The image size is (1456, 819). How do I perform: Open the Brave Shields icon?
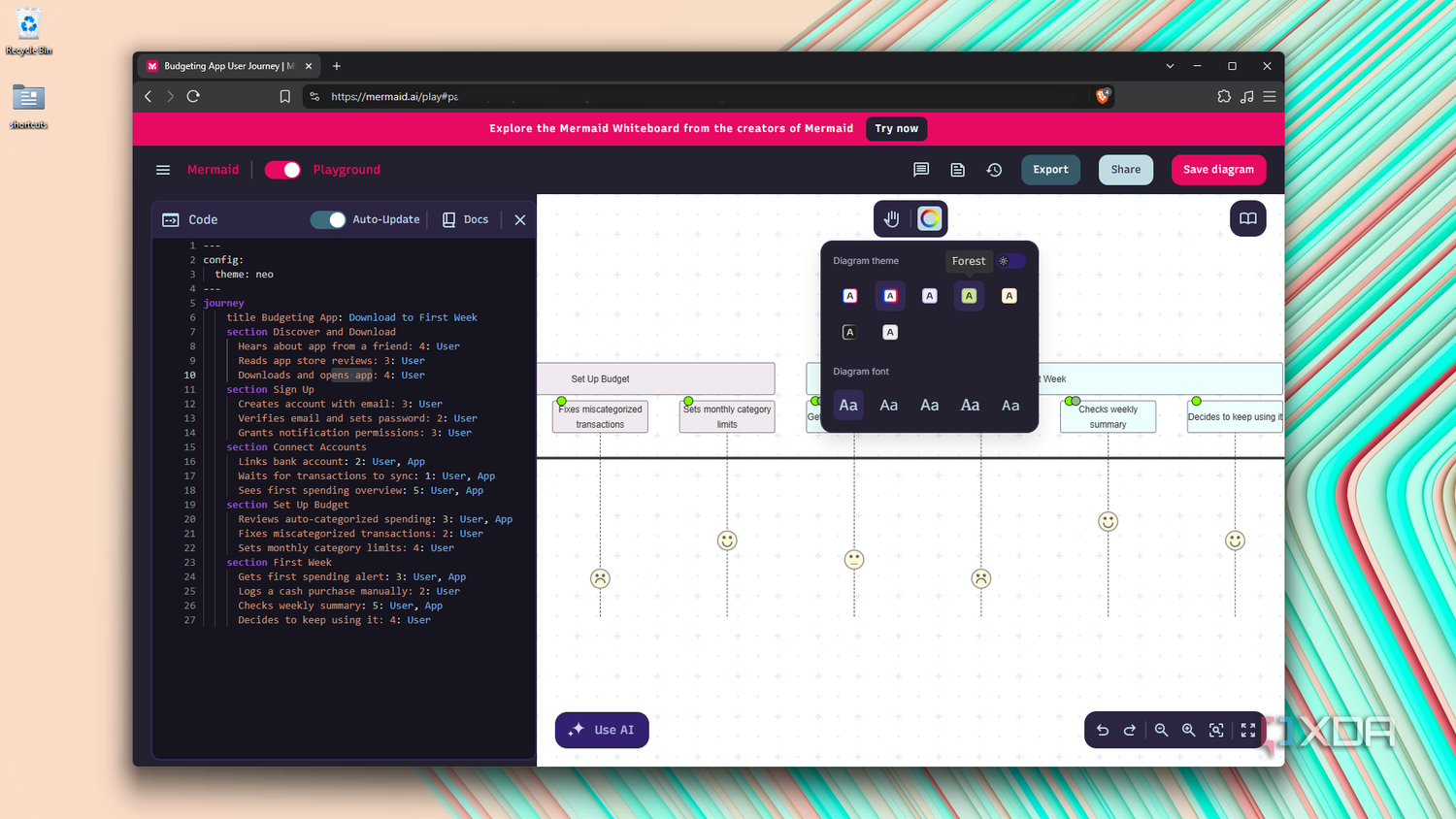(1103, 96)
